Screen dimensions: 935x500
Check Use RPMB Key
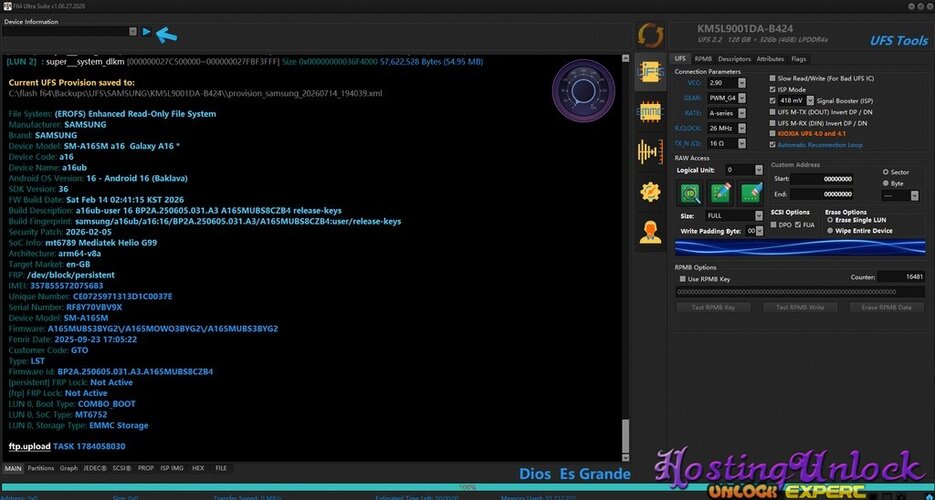[683, 279]
